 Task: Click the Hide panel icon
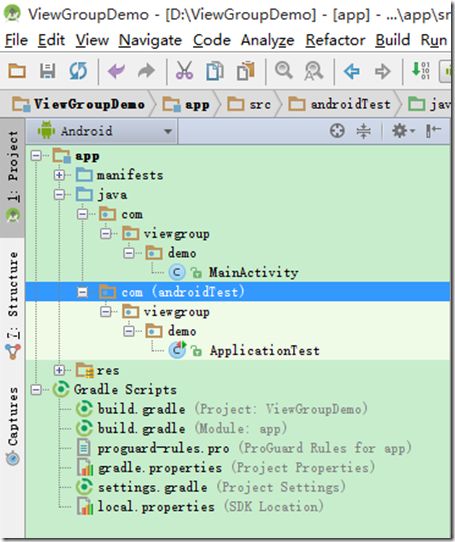pyautogui.click(x=433, y=131)
